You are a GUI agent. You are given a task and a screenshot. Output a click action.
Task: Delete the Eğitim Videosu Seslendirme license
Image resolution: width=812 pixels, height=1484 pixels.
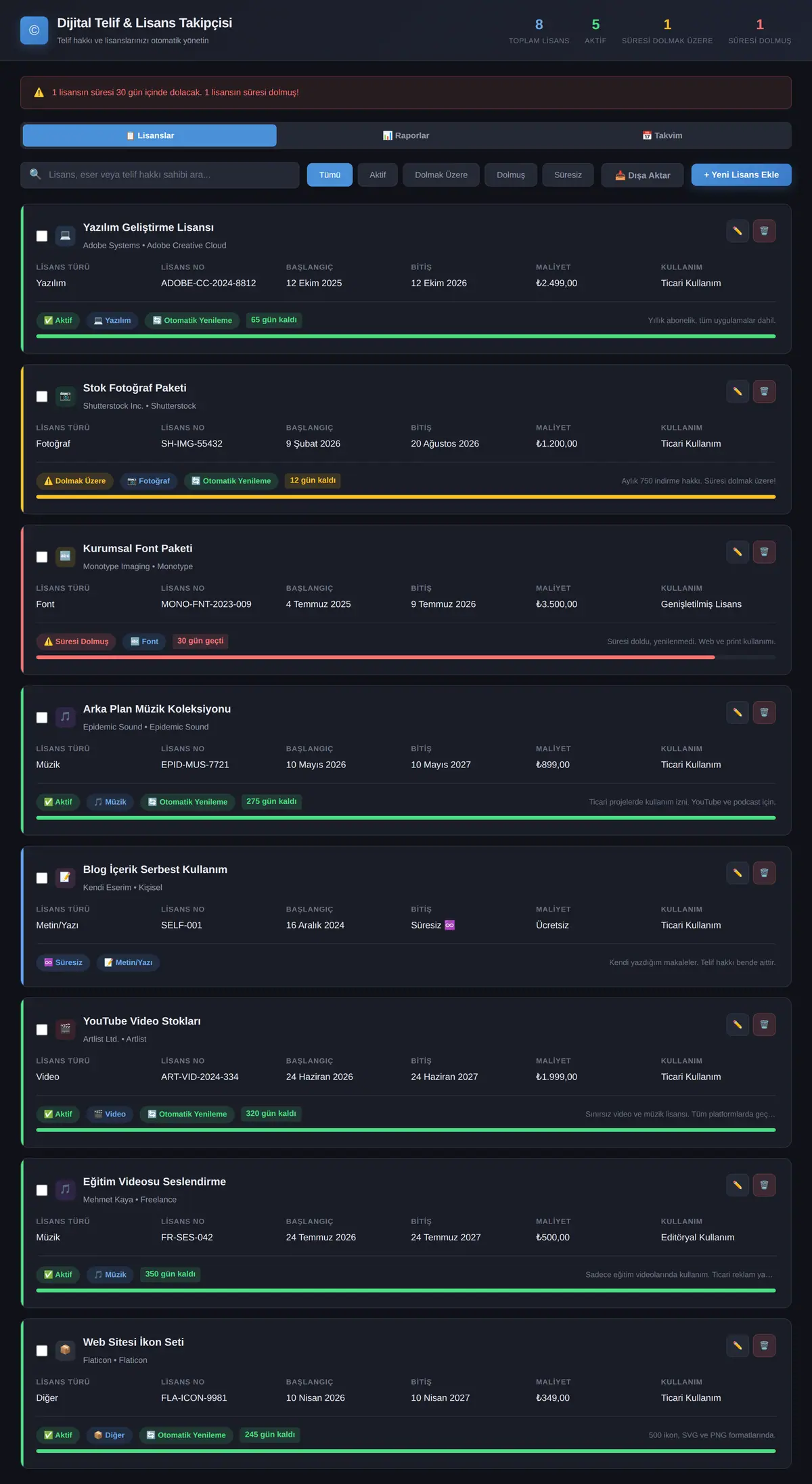(x=764, y=1184)
